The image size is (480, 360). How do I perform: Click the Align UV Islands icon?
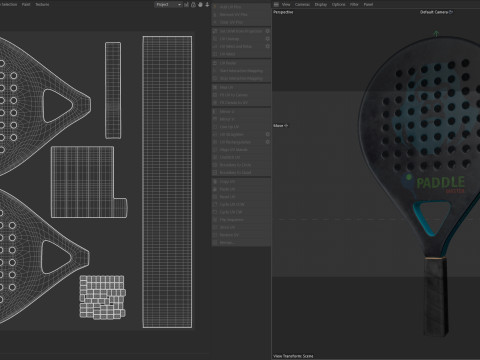point(215,150)
